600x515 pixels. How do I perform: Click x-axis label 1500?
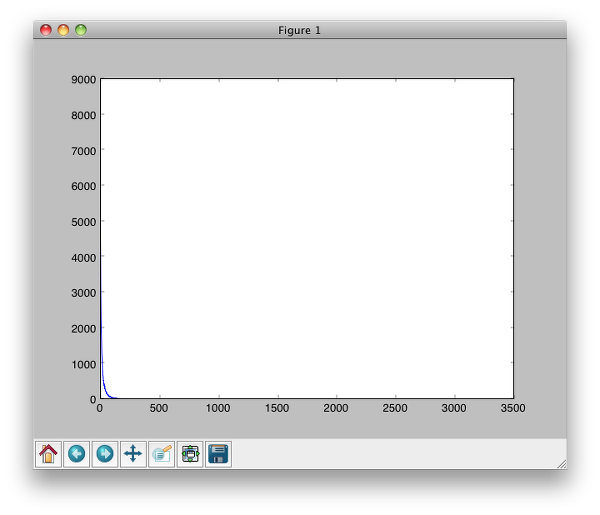[x=277, y=408]
